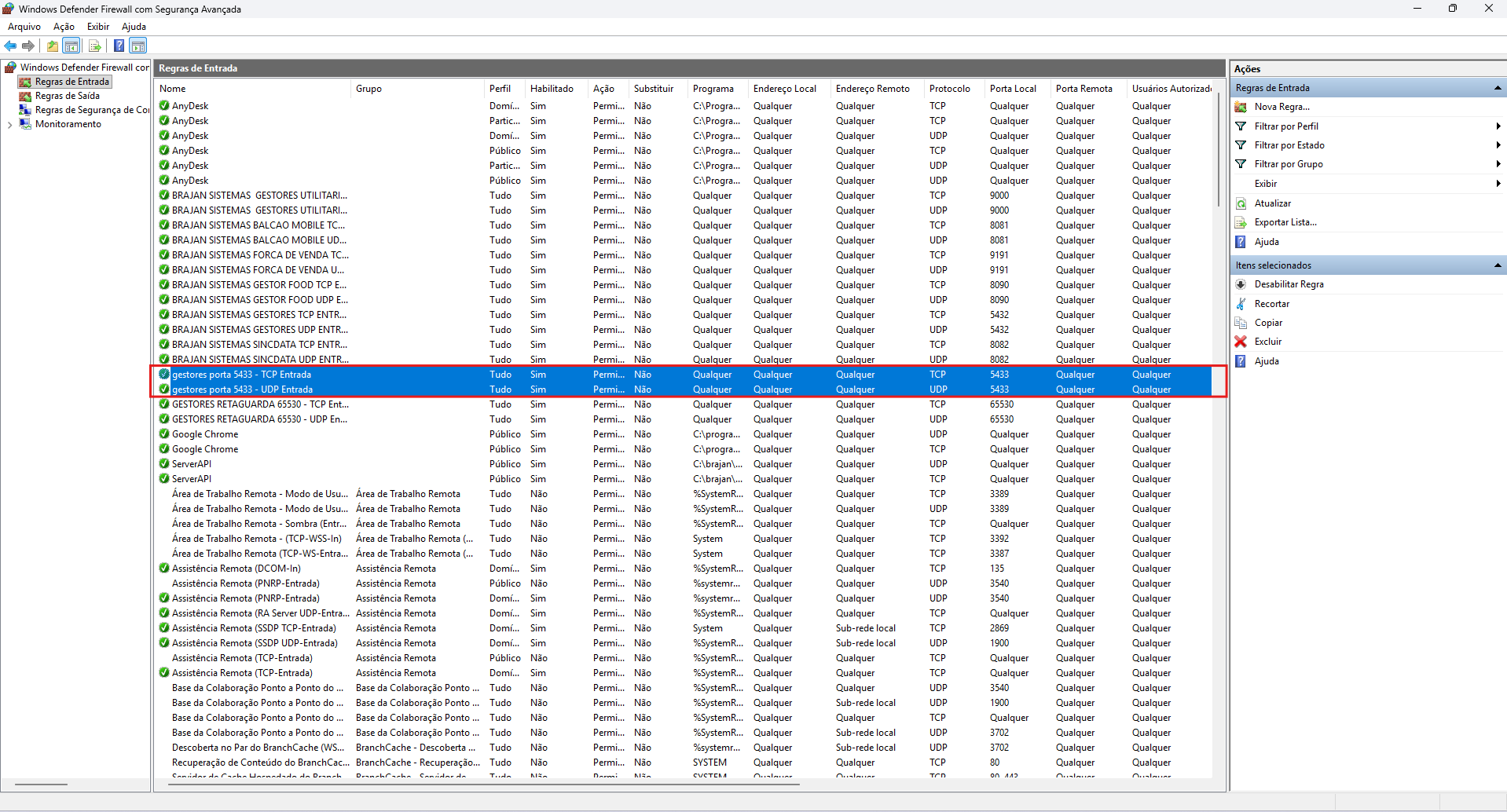Click the green Atualizar refresh icon
This screenshot has height=812, width=1507.
1241,203
